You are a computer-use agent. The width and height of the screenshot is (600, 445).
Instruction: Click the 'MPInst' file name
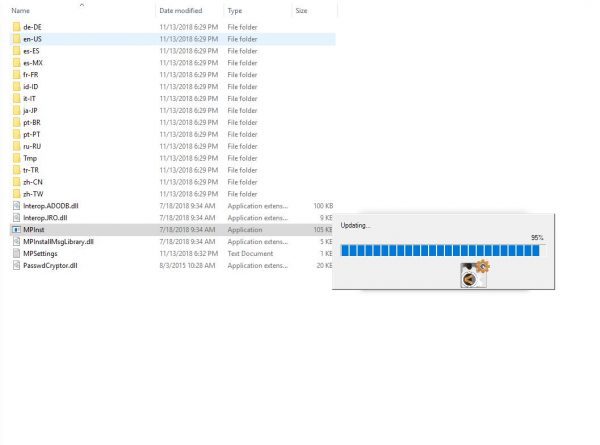[x=34, y=229]
